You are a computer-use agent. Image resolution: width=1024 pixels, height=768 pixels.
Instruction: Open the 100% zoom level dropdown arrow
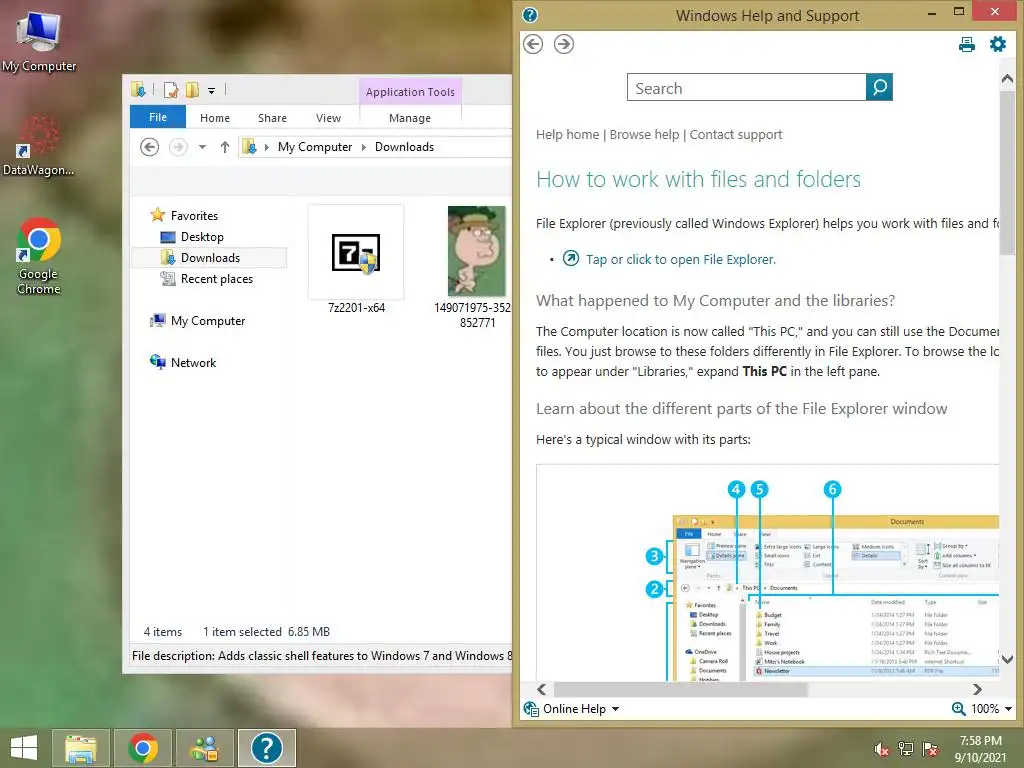[1008, 709]
